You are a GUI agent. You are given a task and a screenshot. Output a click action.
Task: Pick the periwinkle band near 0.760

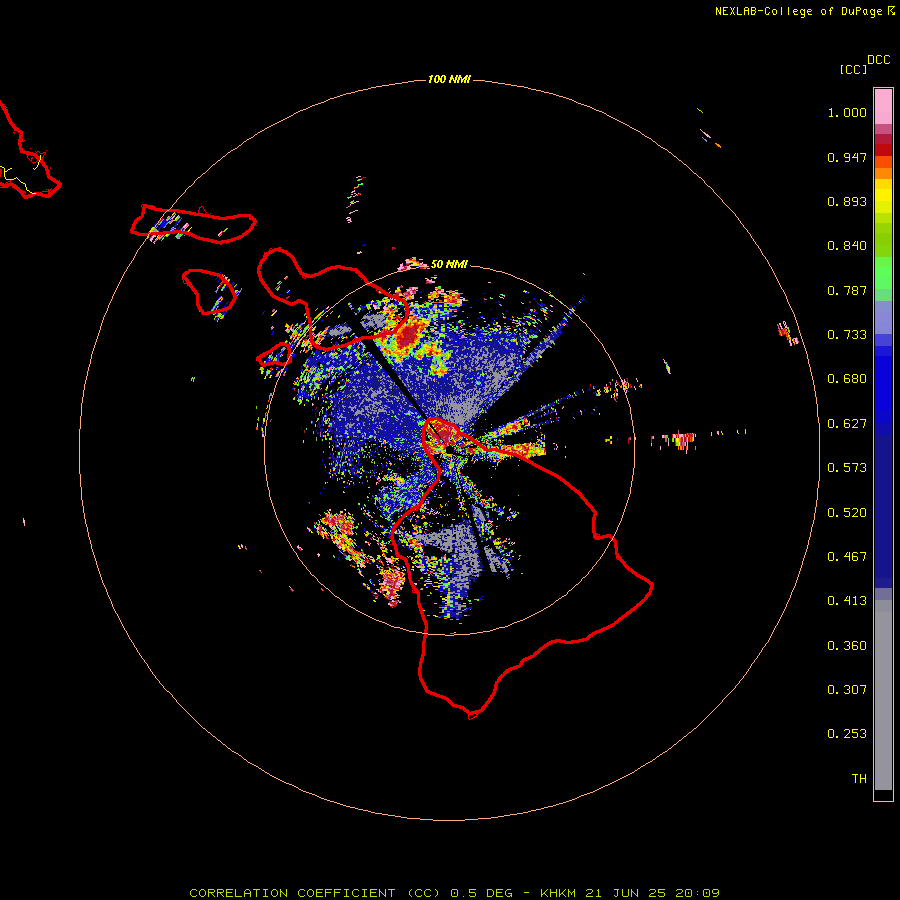click(x=883, y=318)
